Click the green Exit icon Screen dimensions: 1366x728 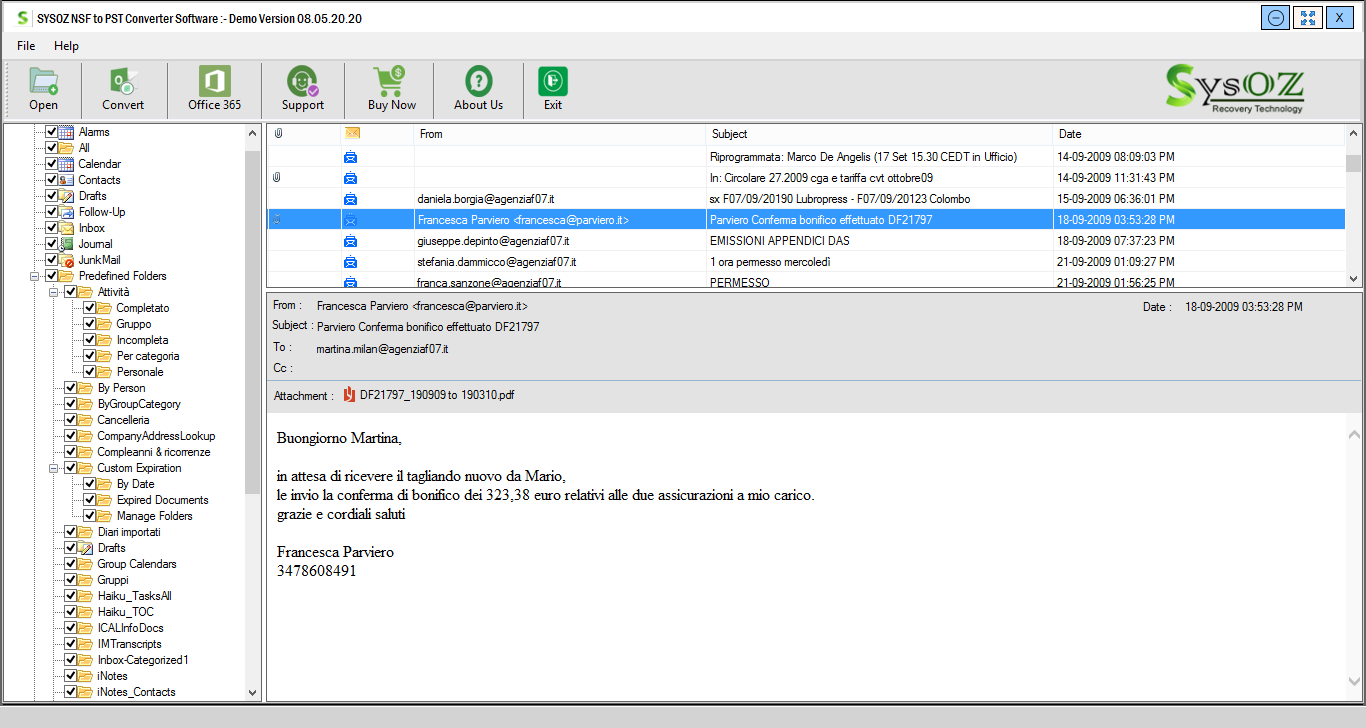pos(552,82)
